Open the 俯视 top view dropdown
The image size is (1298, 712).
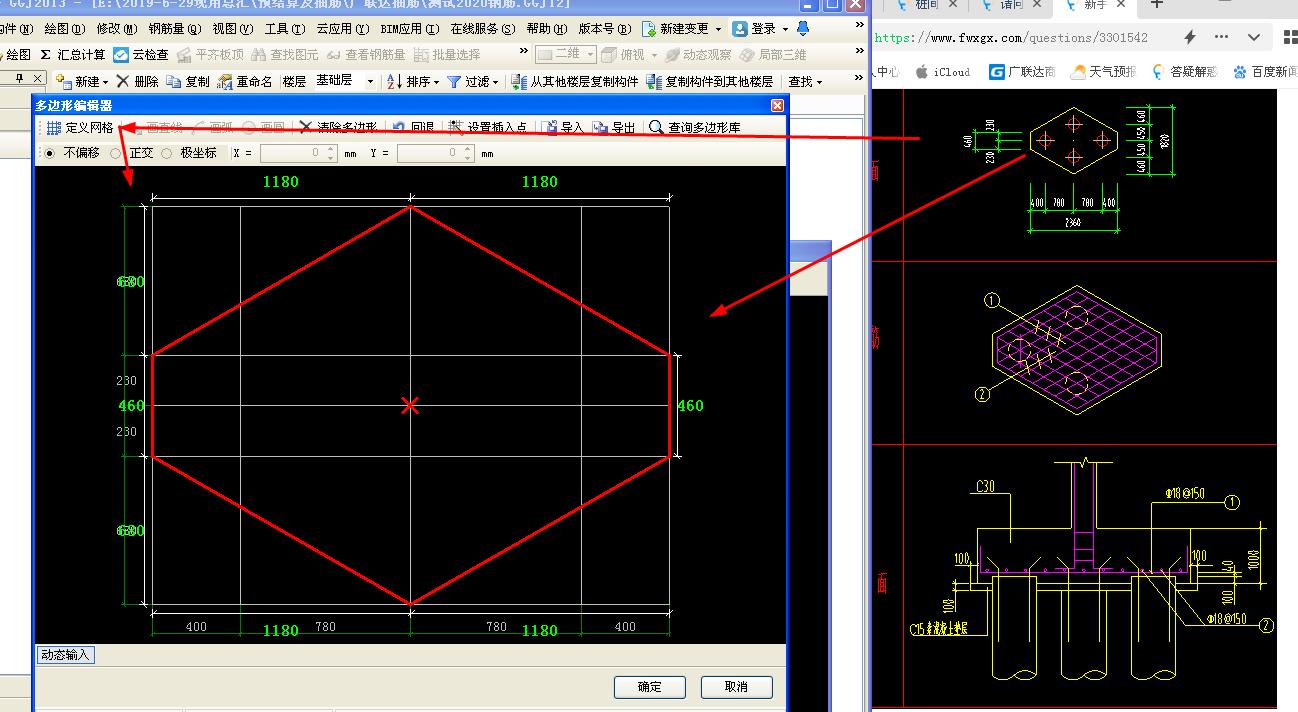pyautogui.click(x=630, y=55)
